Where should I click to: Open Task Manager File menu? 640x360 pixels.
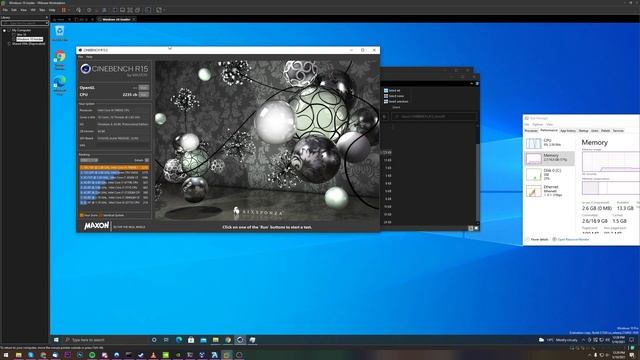tap(527, 124)
